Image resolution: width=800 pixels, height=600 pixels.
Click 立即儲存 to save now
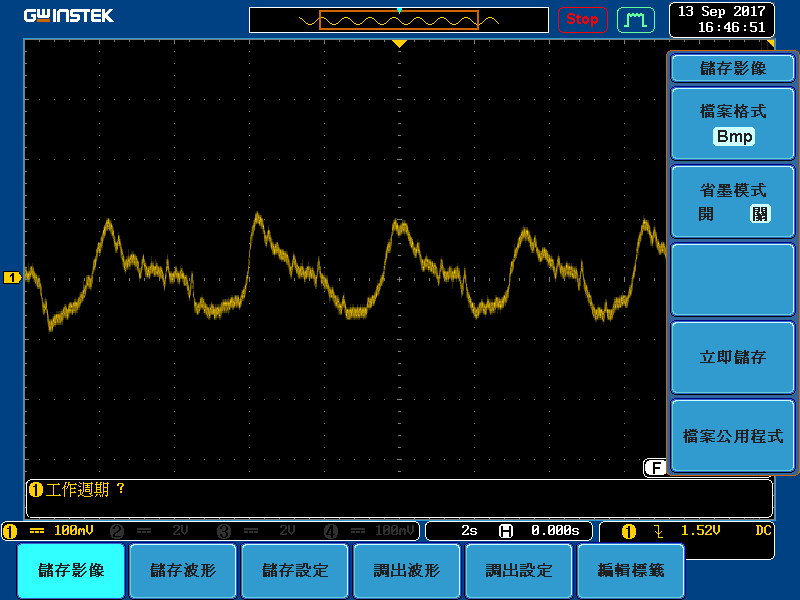tap(733, 358)
